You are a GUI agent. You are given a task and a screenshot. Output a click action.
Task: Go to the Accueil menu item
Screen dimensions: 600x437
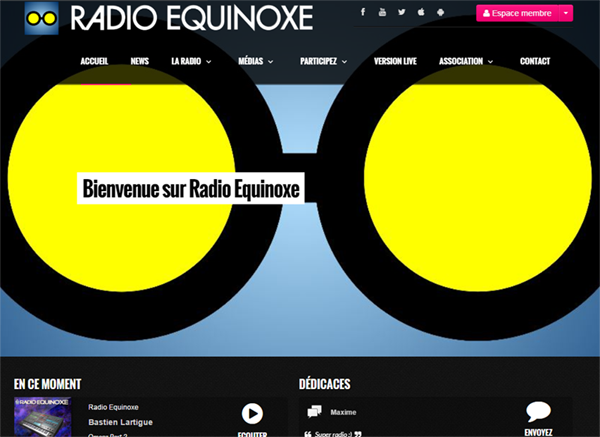[94, 61]
